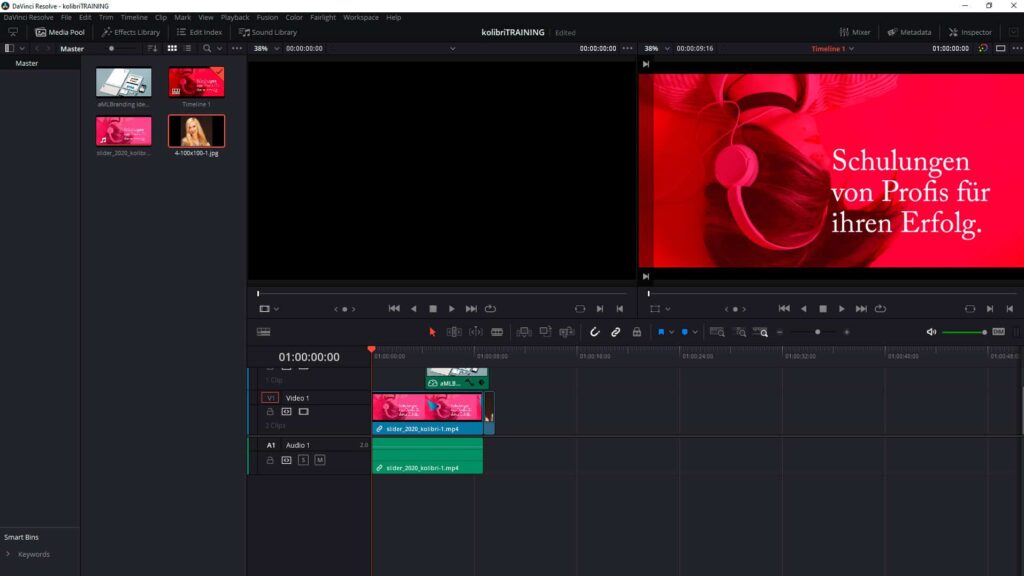Image resolution: width=1024 pixels, height=576 pixels.
Task: Select the Master bin
Action: (x=27, y=63)
